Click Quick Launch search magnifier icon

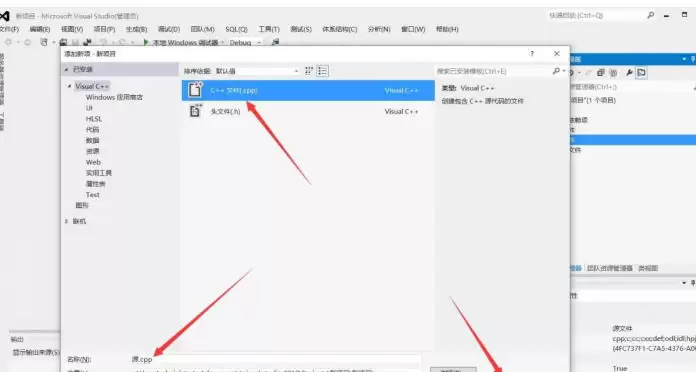point(651,16)
